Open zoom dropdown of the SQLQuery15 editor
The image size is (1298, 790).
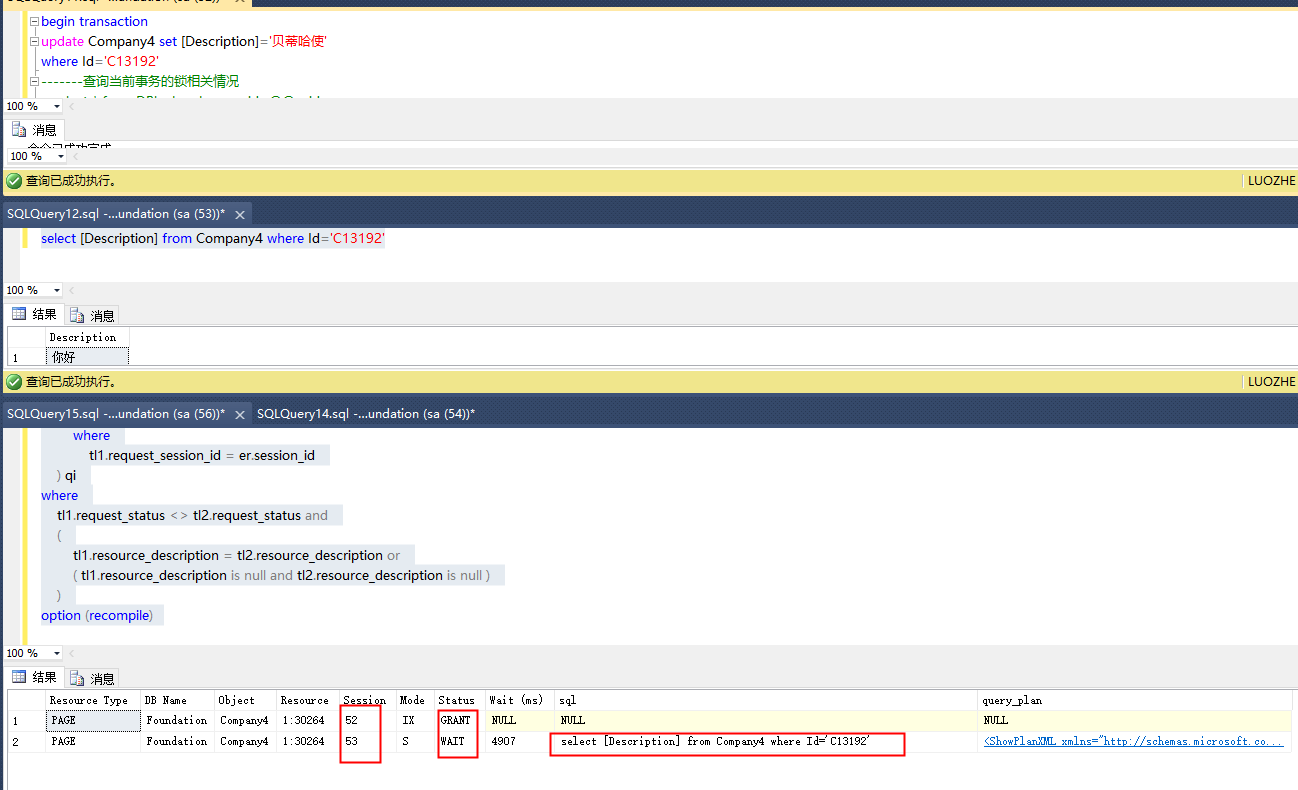56,653
